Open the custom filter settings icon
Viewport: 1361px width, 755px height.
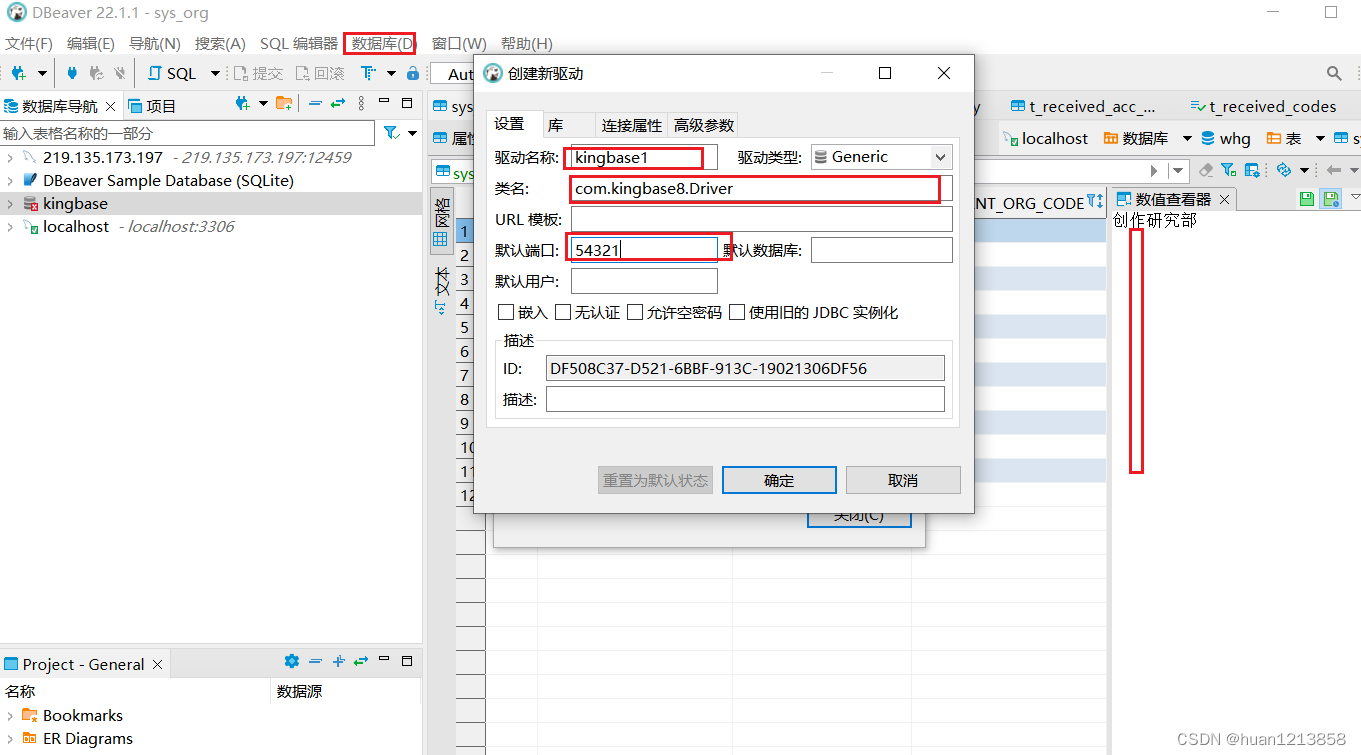click(1227, 169)
